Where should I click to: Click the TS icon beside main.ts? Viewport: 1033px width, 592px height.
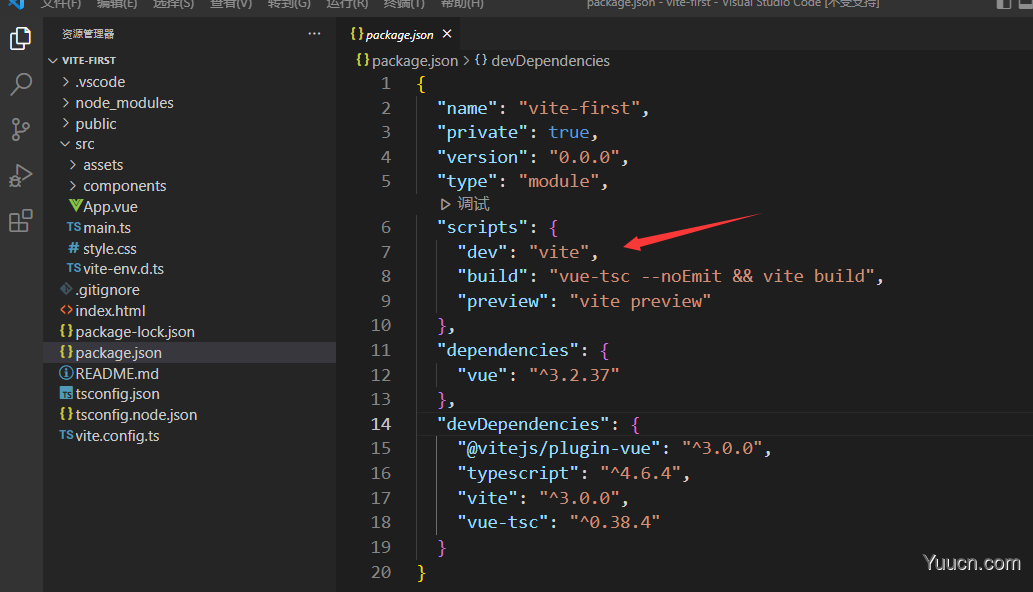[74, 227]
